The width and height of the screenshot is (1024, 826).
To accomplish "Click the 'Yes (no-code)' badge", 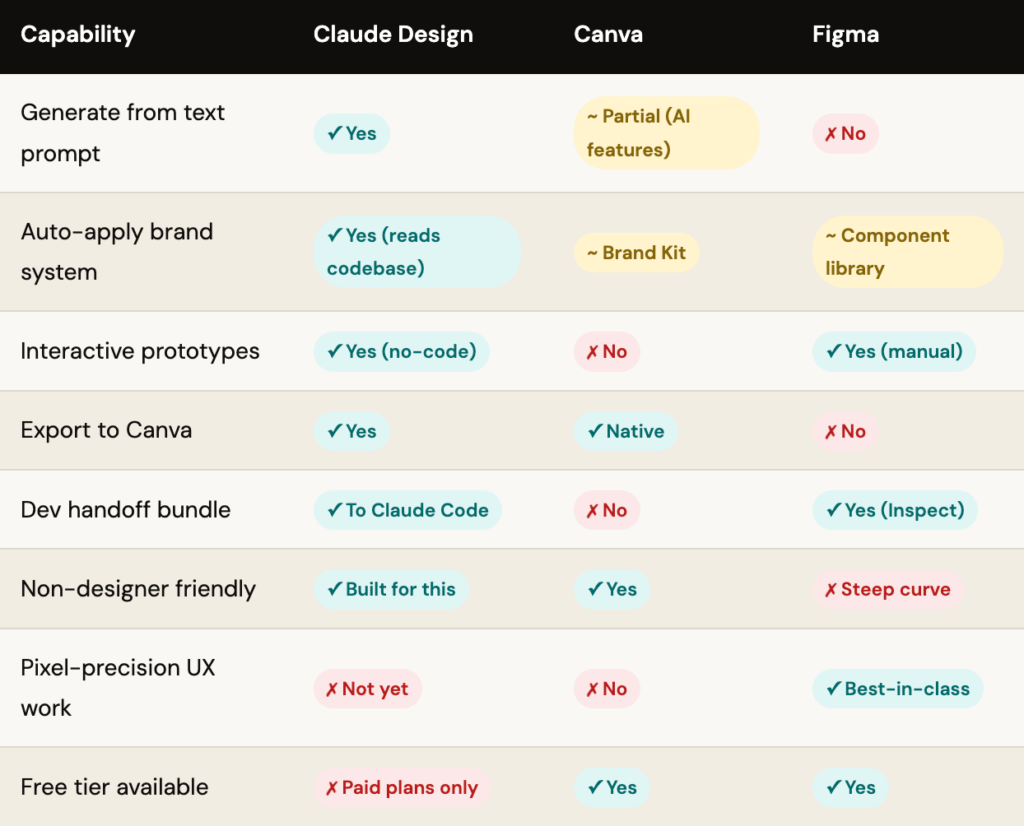I will point(401,351).
